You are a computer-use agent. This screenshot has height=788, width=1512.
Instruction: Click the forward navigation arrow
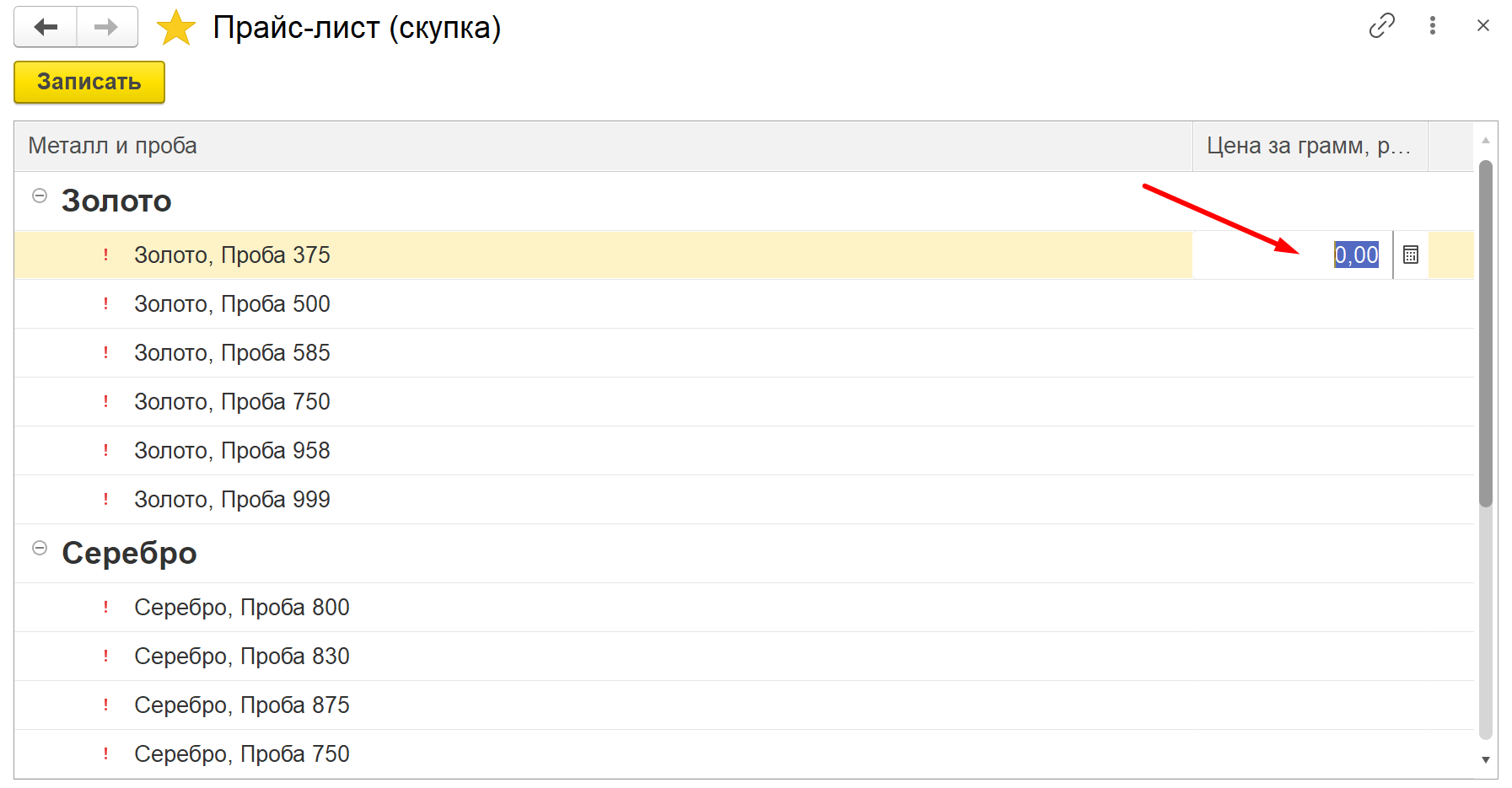106,27
